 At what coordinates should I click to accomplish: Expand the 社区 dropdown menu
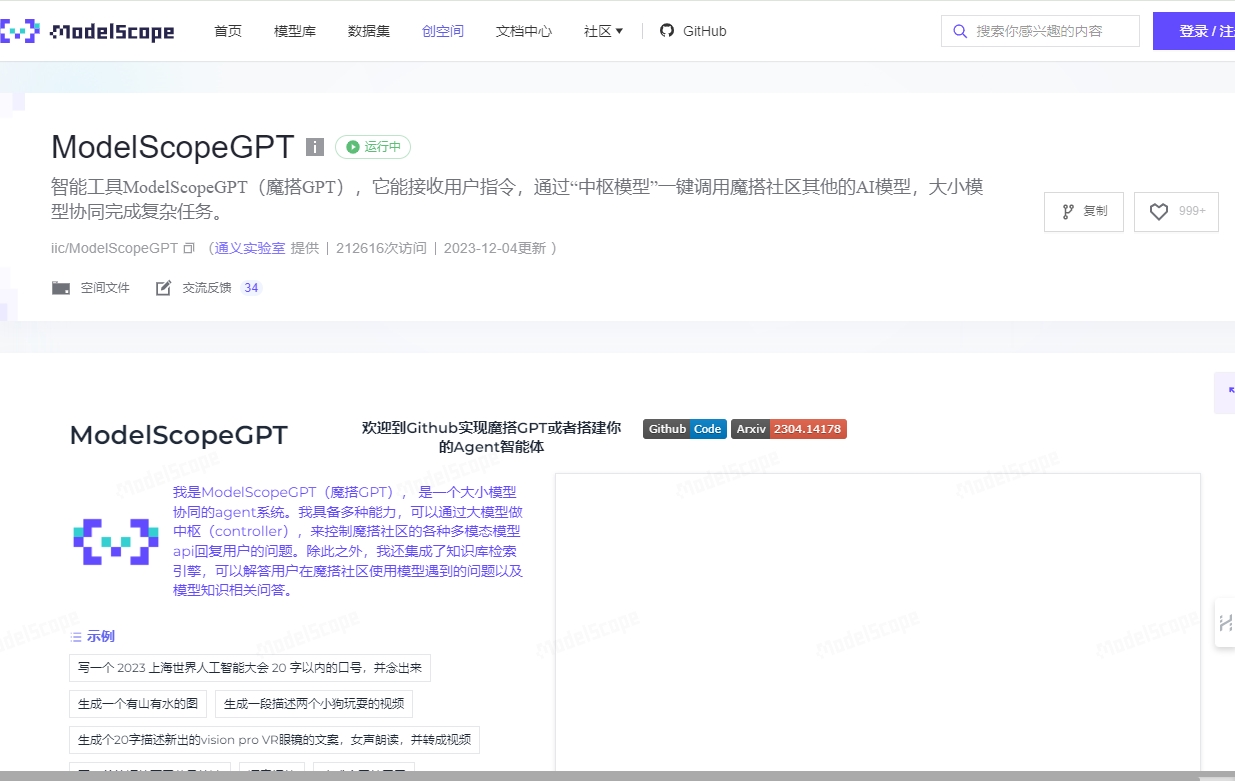tap(603, 31)
